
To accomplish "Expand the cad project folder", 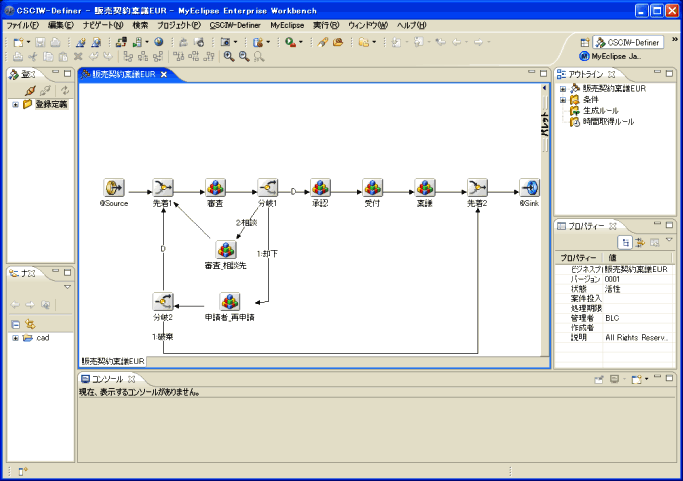I will tap(15, 338).
